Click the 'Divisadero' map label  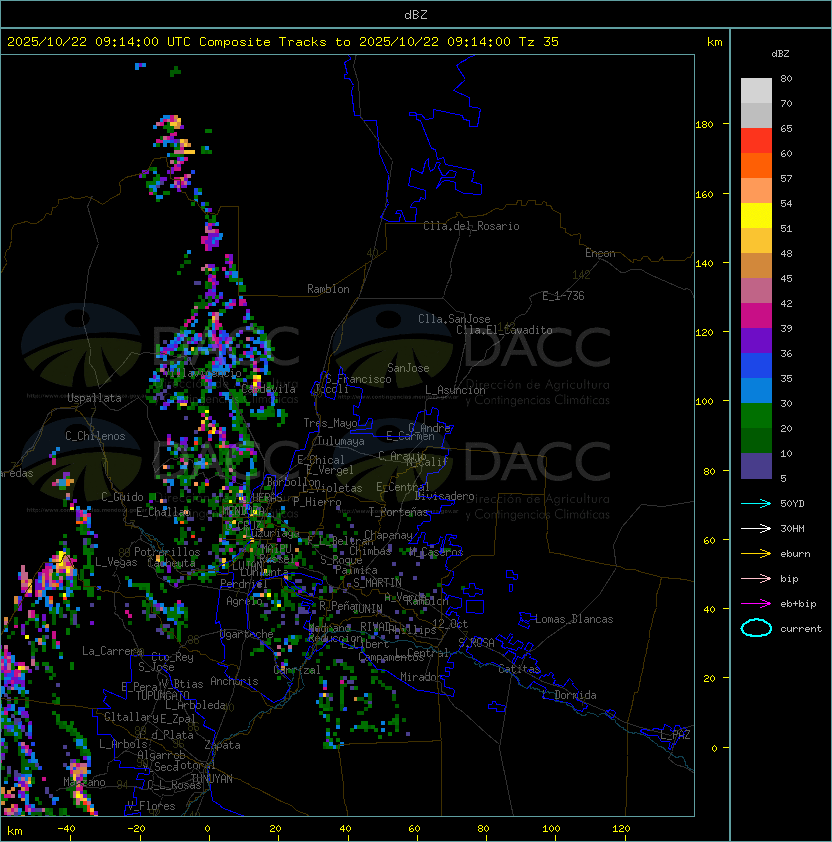(x=445, y=496)
